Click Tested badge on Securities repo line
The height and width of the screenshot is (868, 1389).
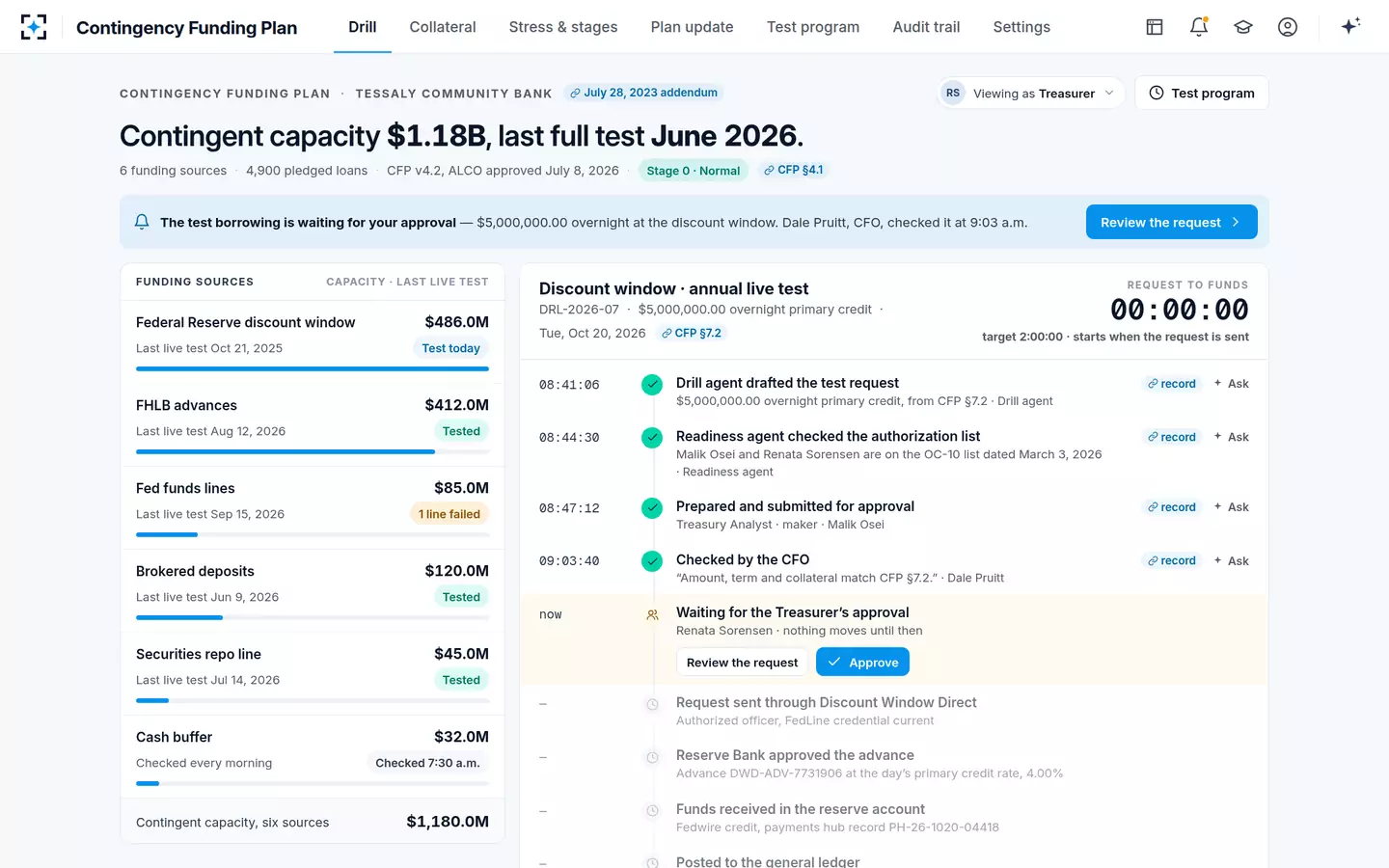tap(461, 680)
